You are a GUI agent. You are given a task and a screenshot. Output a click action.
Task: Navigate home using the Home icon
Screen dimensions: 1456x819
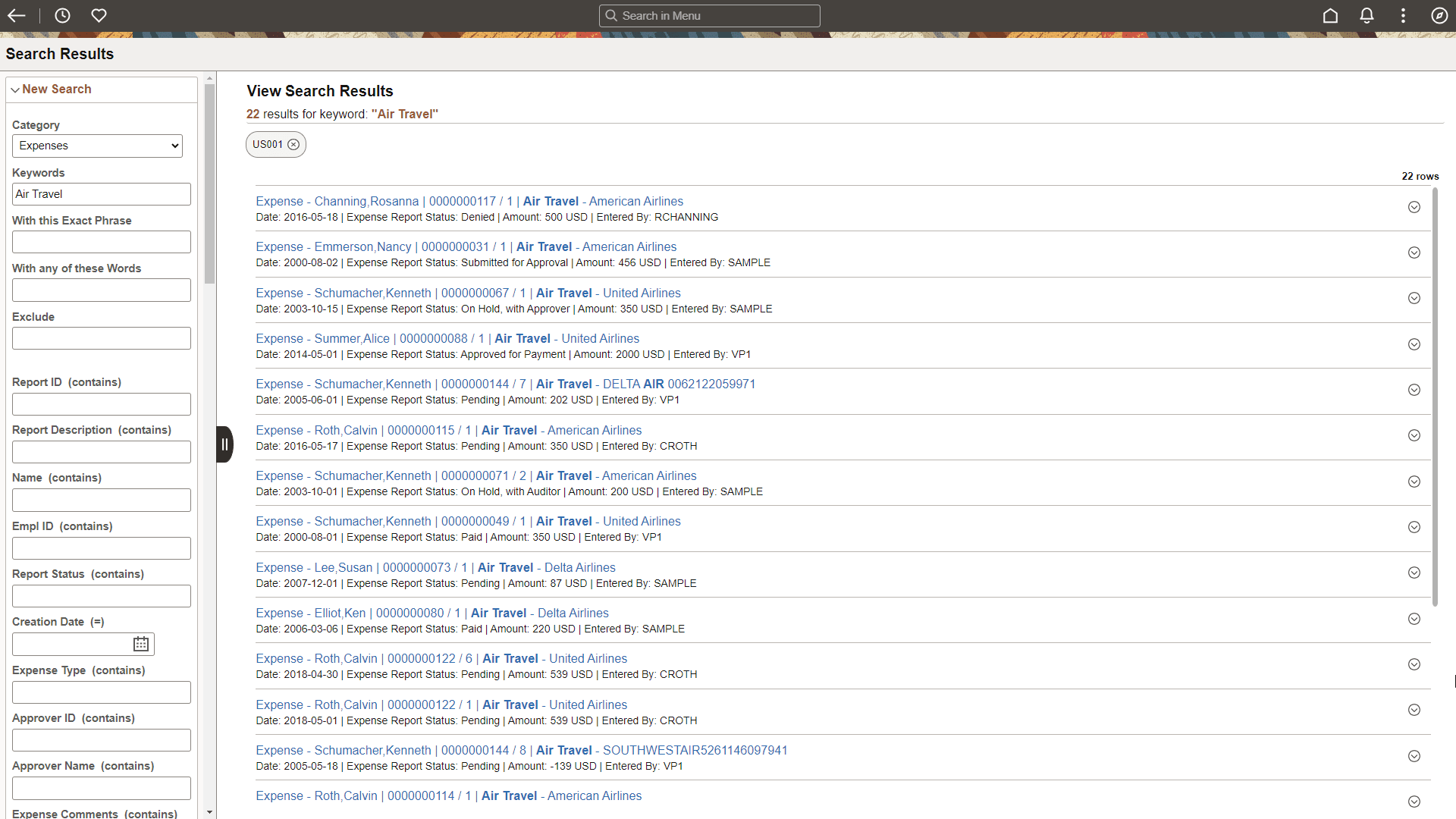tap(1331, 15)
